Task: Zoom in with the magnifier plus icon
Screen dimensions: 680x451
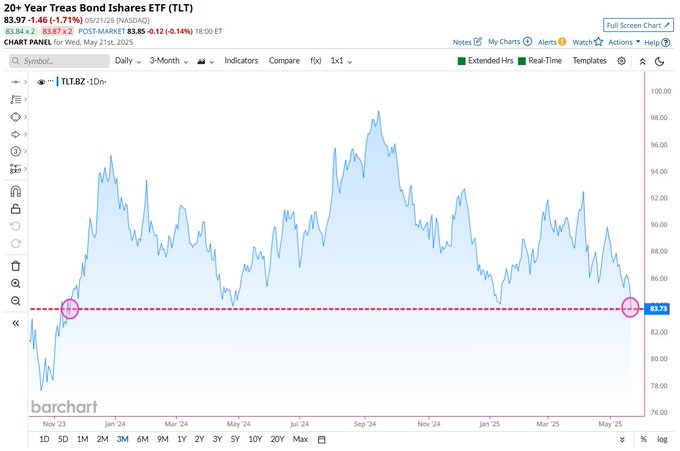Action: pos(16,284)
